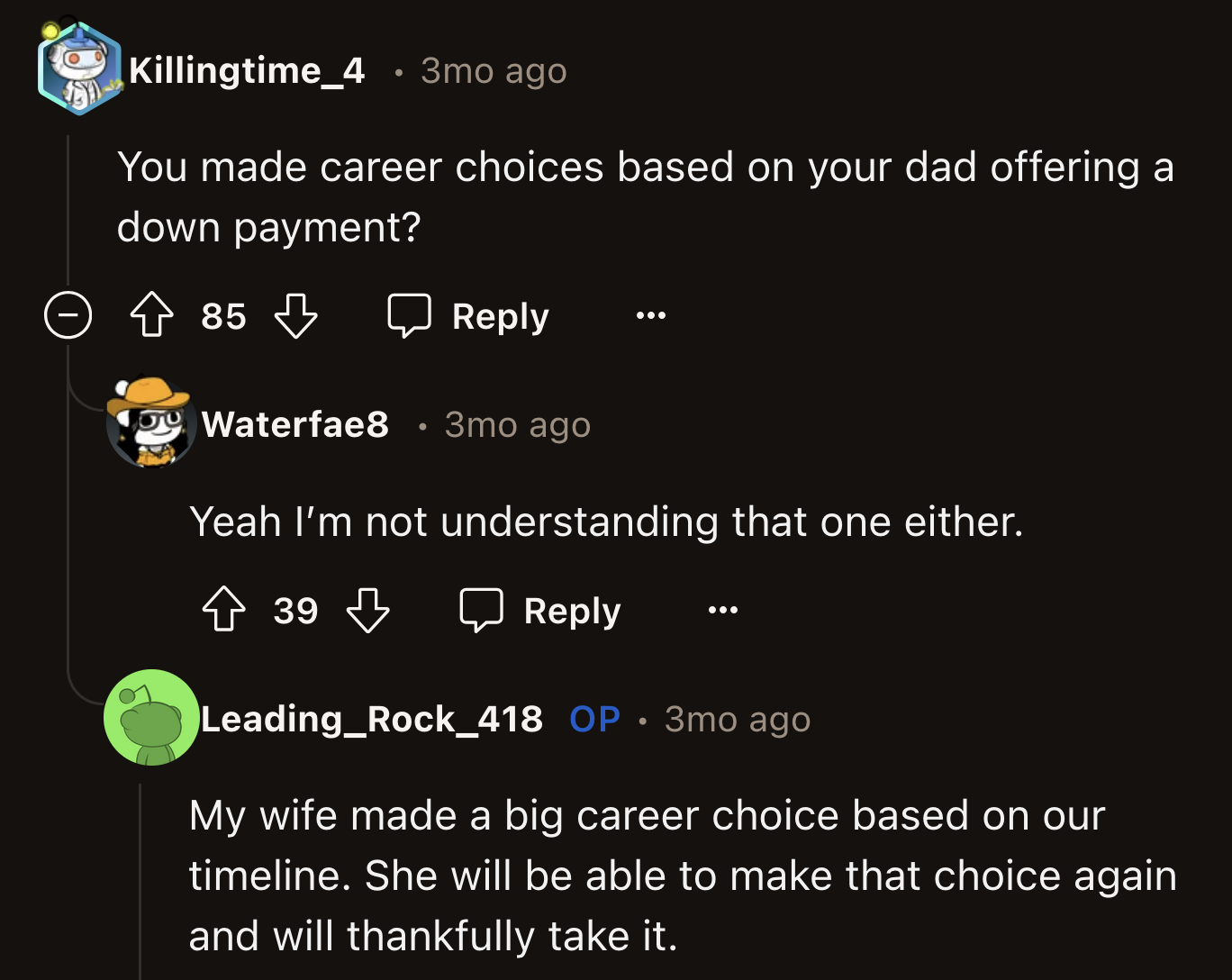Screen dimensions: 1232x980
Task: Click the 3mo ago timestamp on Waterfae8's reply
Action: [517, 424]
